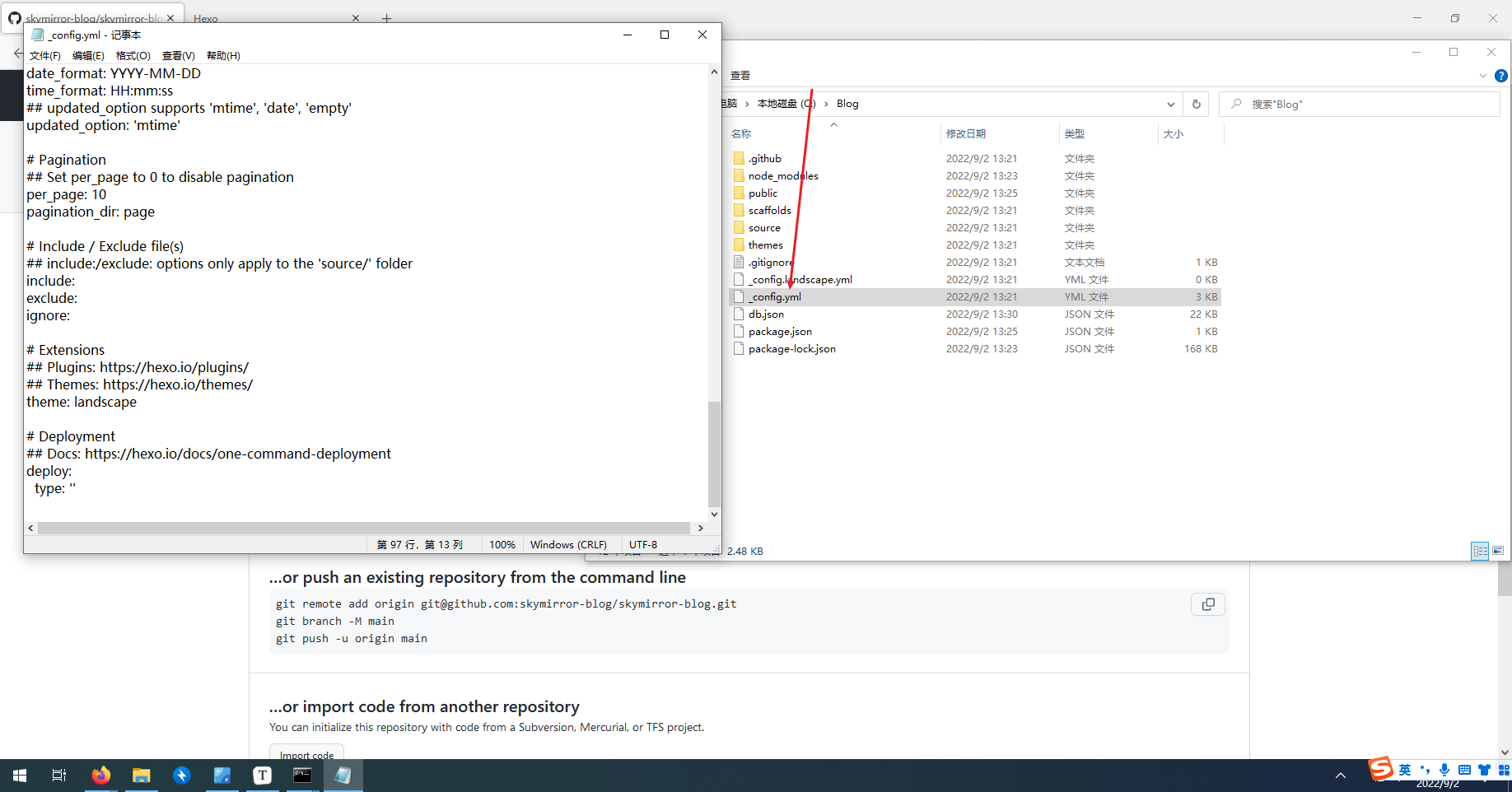The height and width of the screenshot is (792, 1512).
Task: Click the Import code button
Action: (306, 755)
